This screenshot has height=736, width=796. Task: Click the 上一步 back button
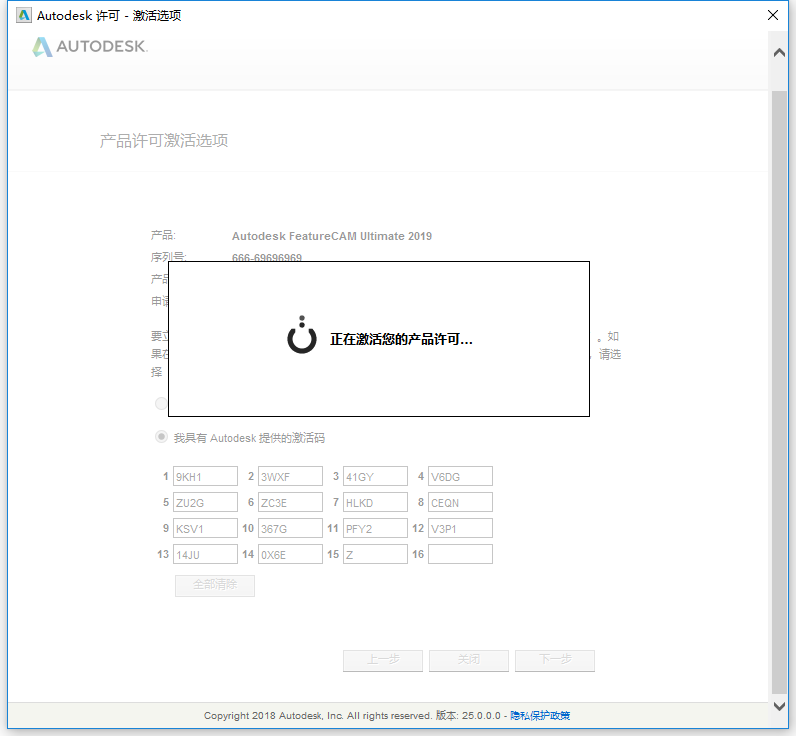coord(383,660)
